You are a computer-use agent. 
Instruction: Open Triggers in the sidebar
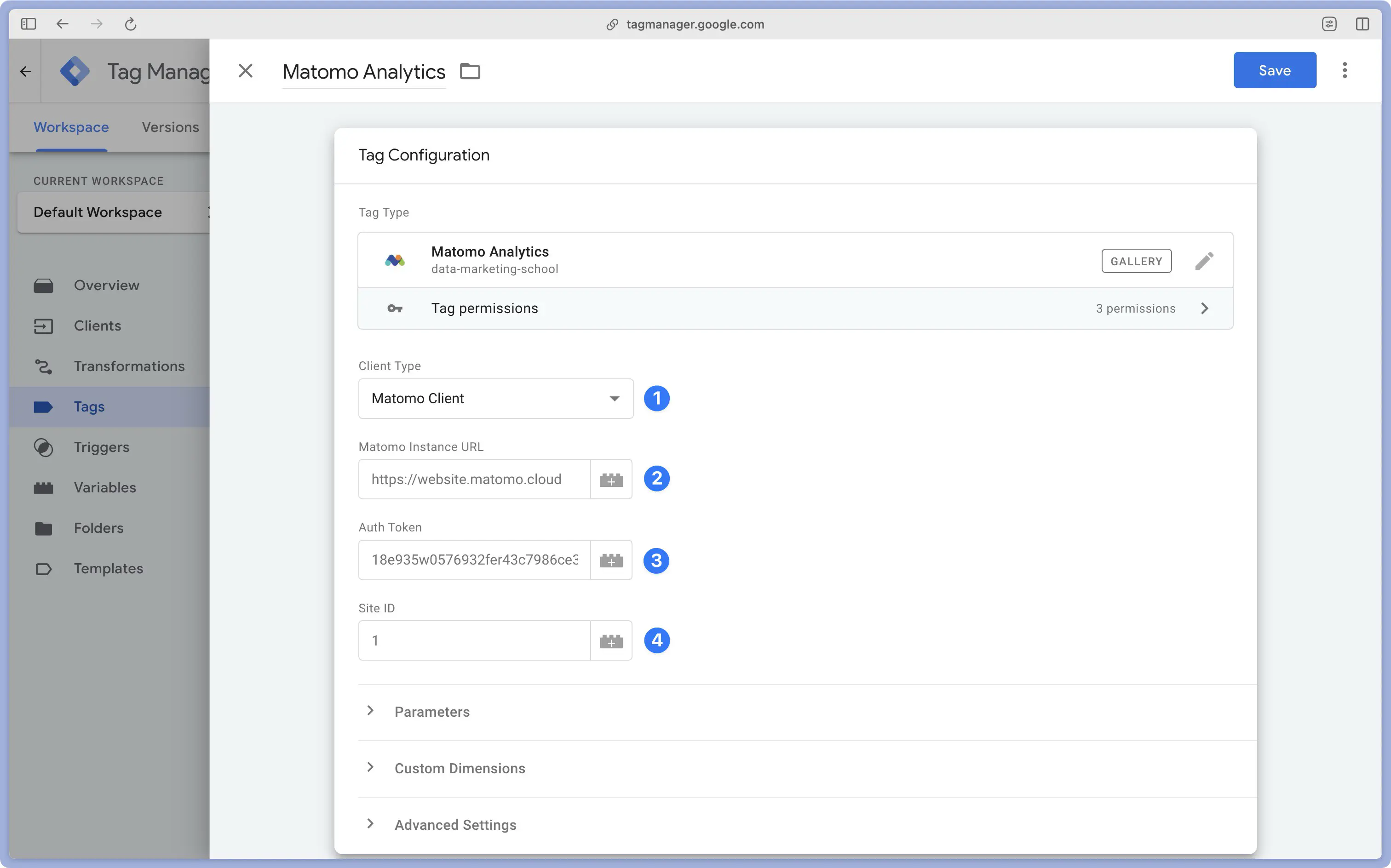point(109,447)
